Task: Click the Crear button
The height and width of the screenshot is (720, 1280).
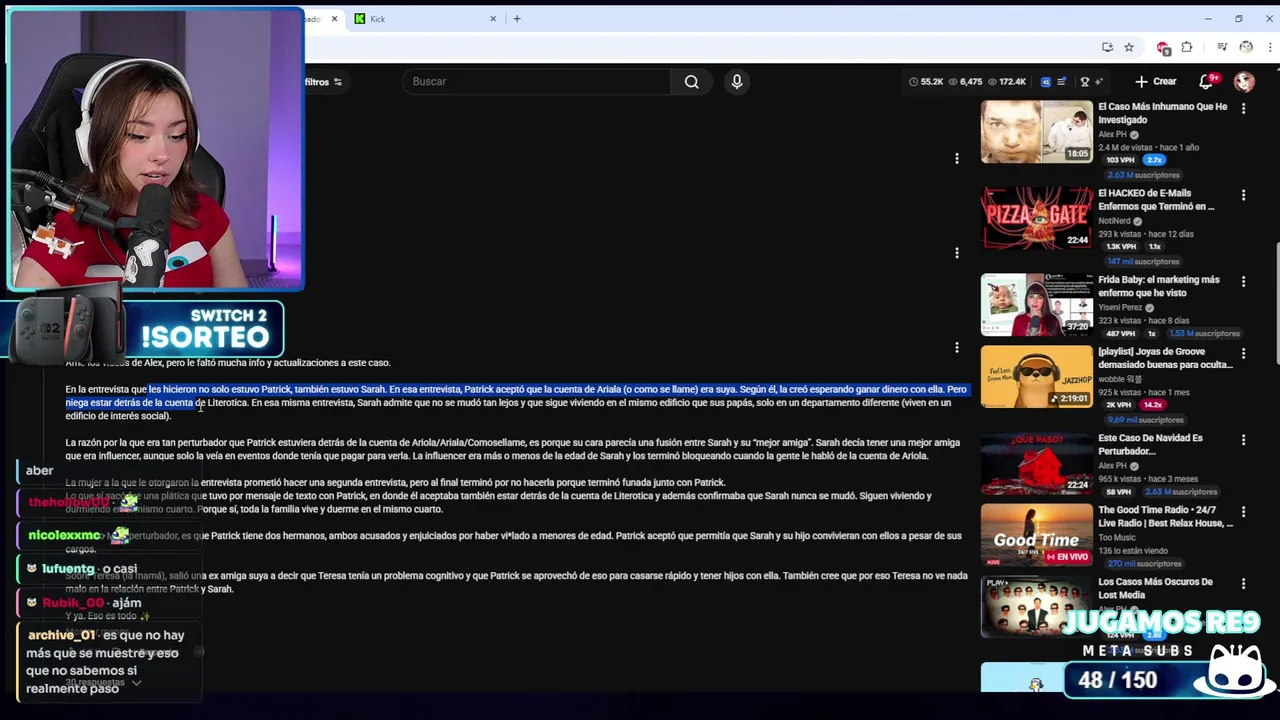Action: tap(1156, 81)
